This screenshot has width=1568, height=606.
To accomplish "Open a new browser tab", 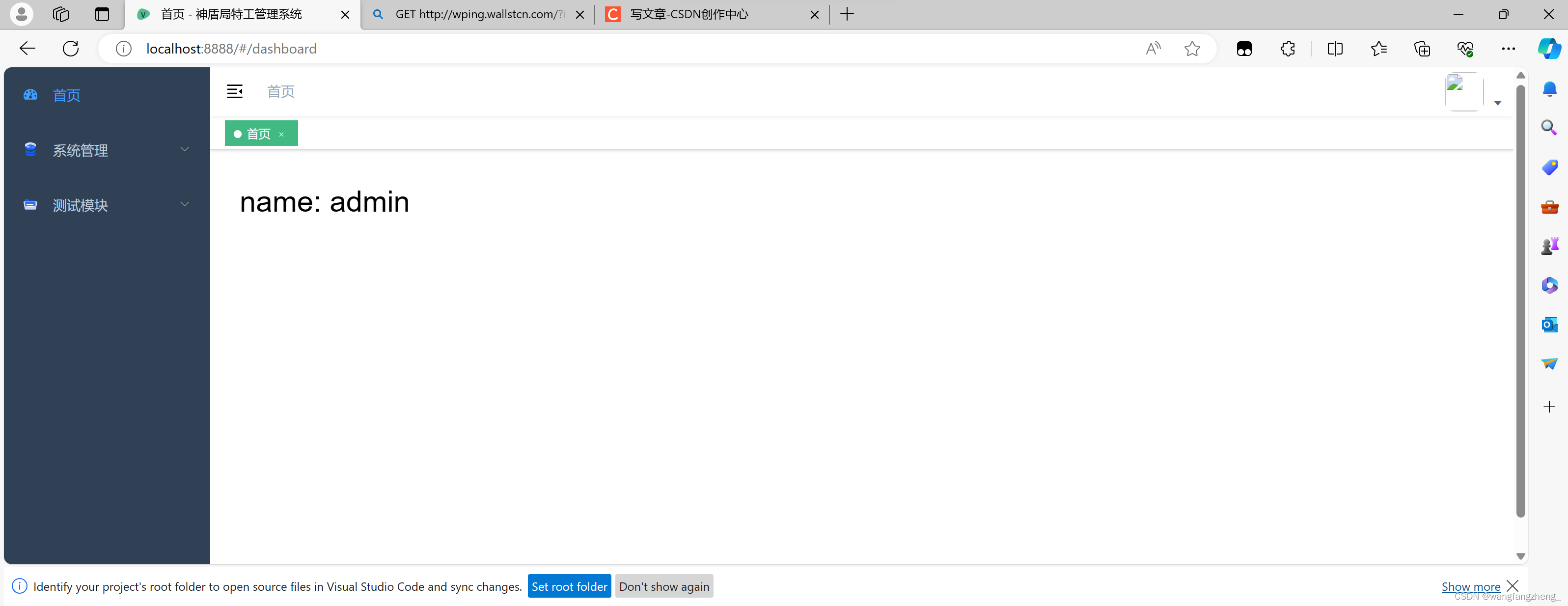I will click(847, 14).
